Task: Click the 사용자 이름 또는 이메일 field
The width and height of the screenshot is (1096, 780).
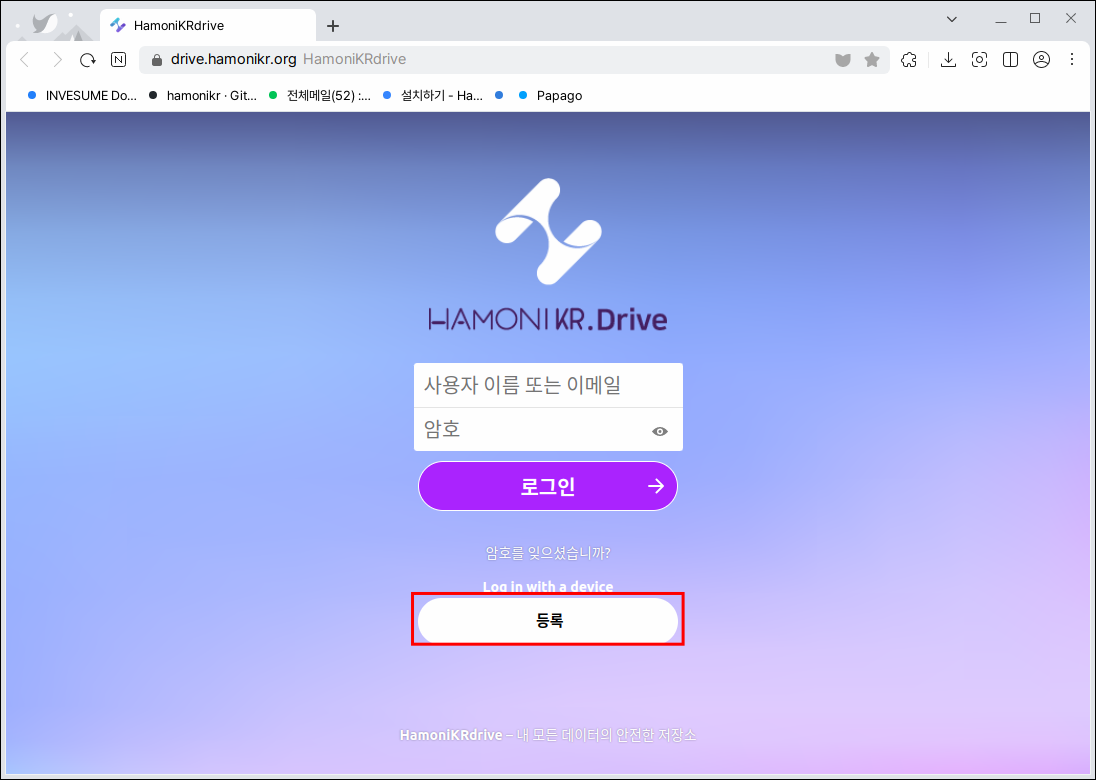Action: (548, 385)
